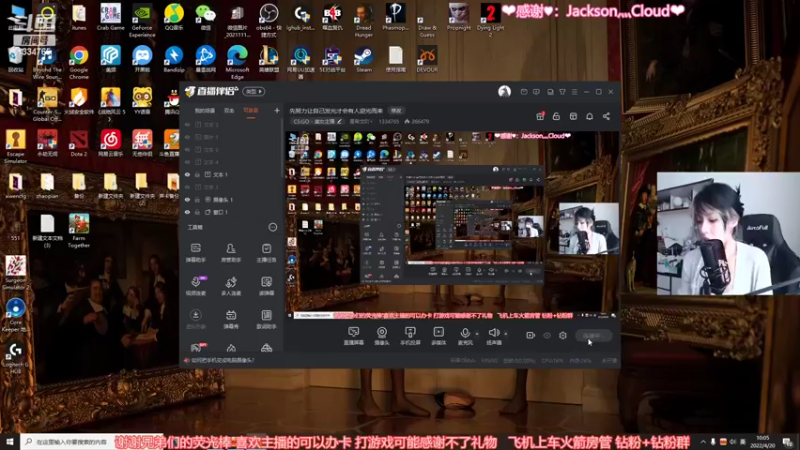800x450 pixels.
Task: Toggle visibility of the 窗口 1 layer
Action: point(187,212)
